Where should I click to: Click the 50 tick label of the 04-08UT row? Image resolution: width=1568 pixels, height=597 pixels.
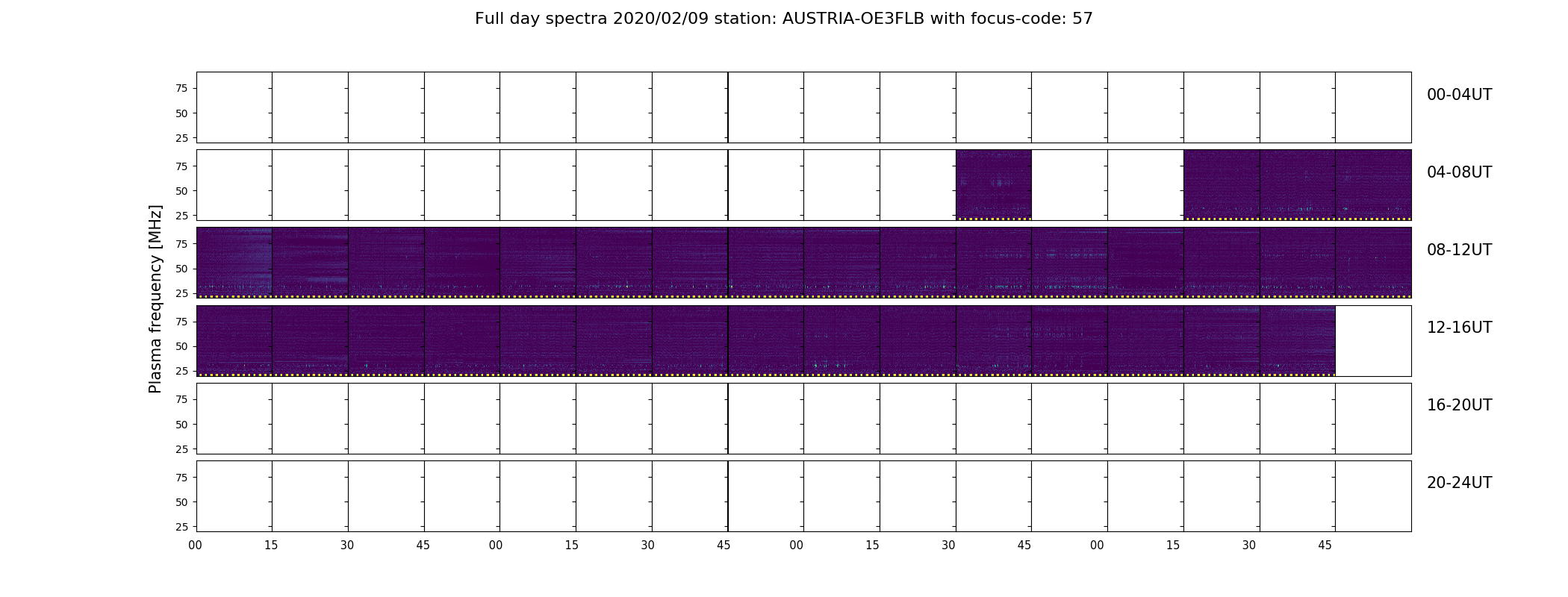181,191
